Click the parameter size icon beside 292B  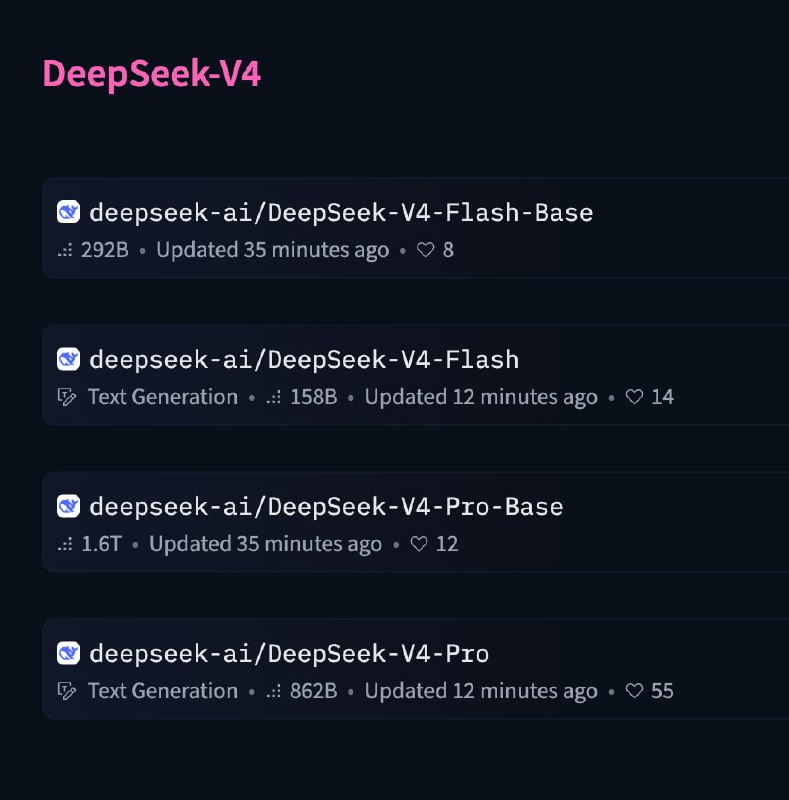65,250
